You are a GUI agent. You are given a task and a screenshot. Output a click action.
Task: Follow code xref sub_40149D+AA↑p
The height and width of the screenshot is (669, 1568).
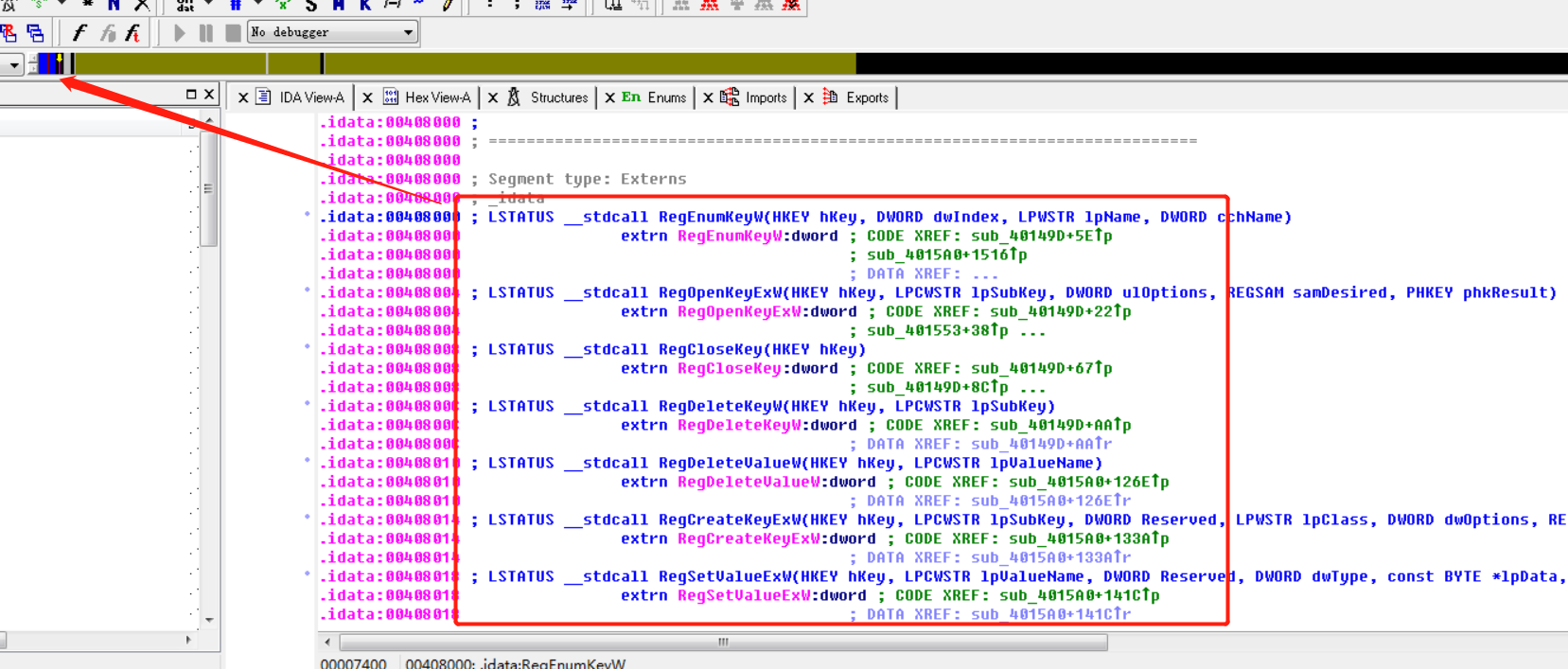click(x=1061, y=425)
